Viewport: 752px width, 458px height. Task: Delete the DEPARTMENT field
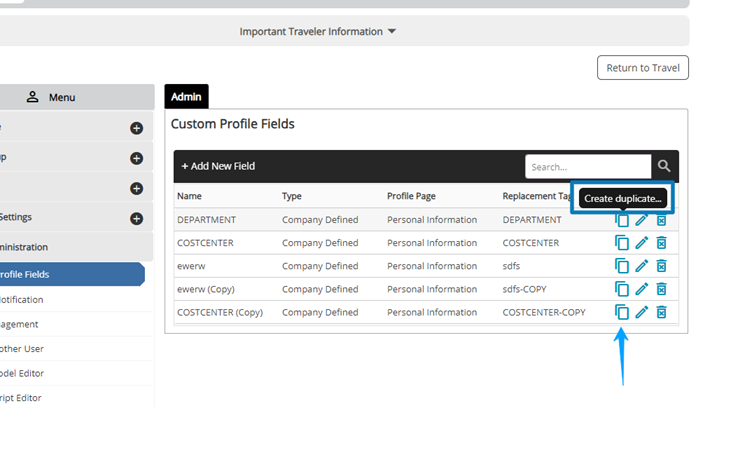[x=661, y=220]
